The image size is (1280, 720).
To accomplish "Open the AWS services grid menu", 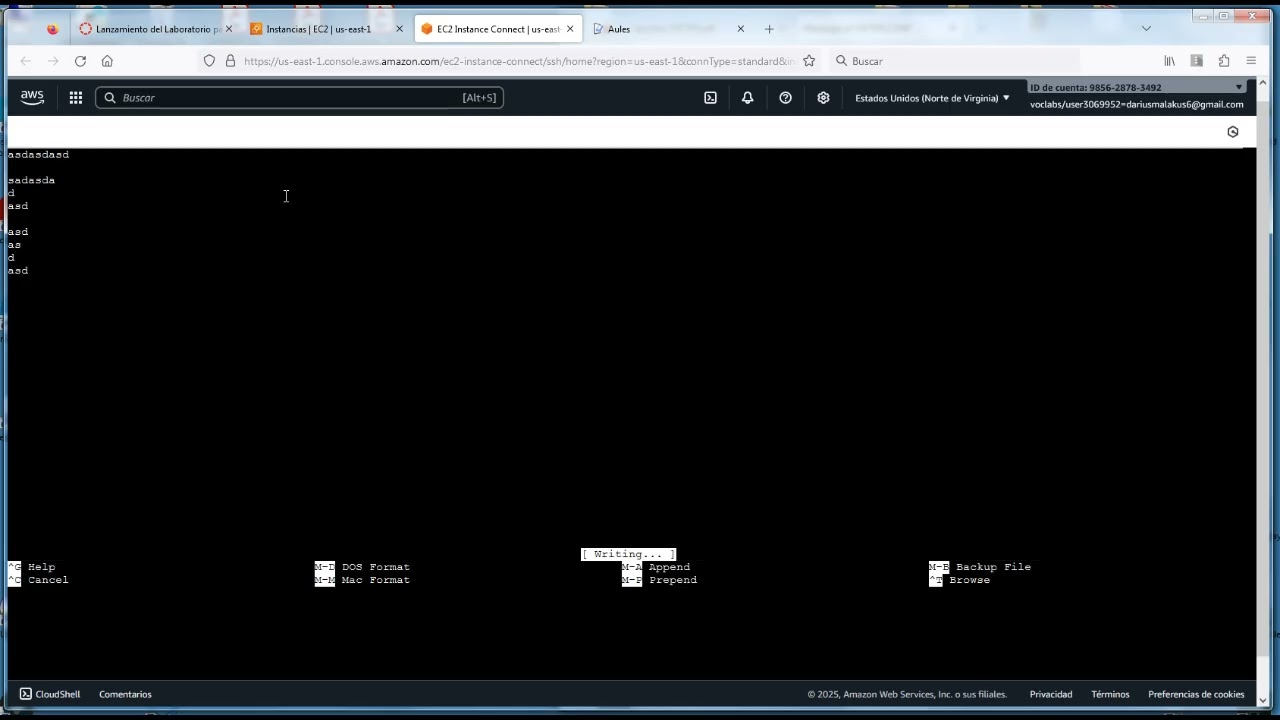I will point(76,97).
